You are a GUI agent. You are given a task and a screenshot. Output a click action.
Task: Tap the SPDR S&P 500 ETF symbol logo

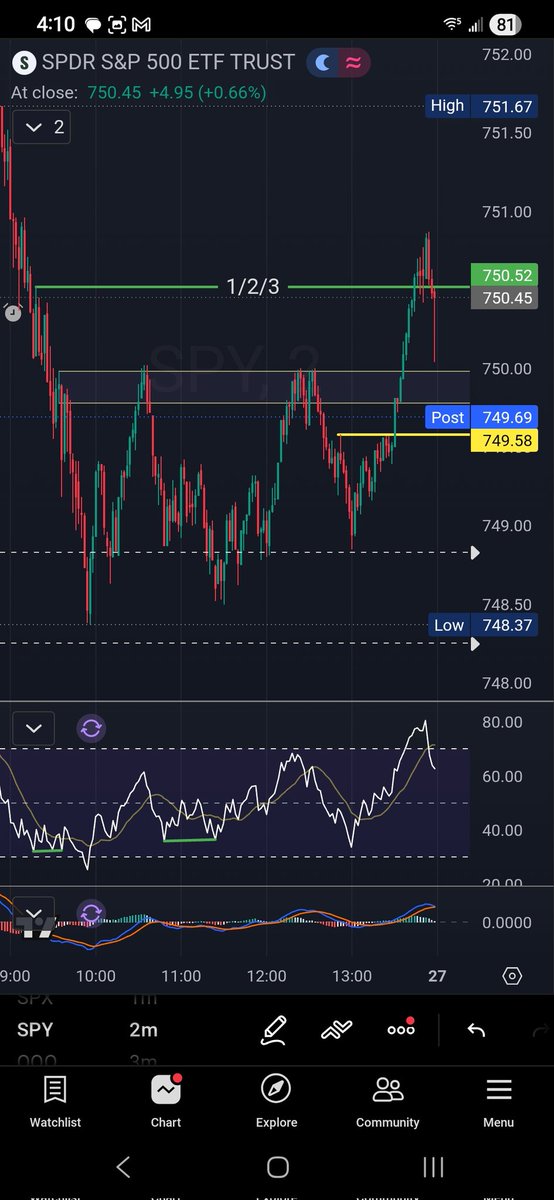(x=24, y=62)
